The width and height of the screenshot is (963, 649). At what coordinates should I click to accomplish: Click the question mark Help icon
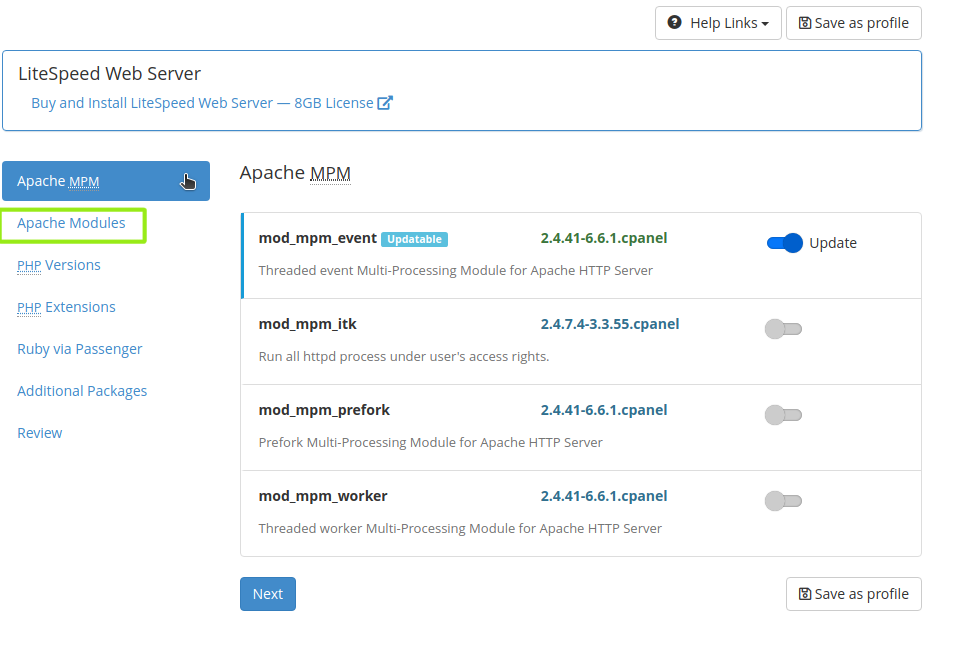coord(675,23)
